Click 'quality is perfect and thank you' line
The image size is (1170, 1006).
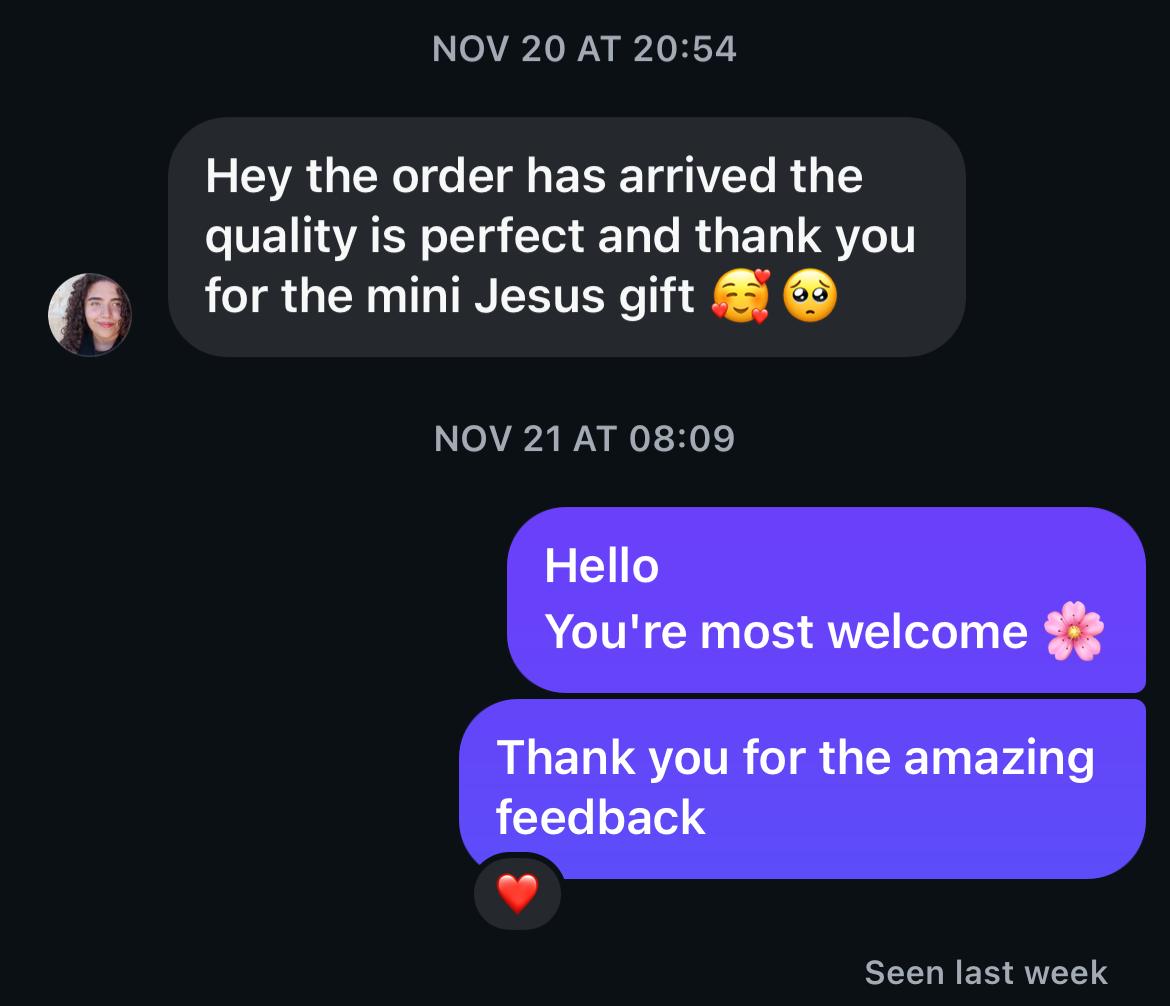point(560,237)
